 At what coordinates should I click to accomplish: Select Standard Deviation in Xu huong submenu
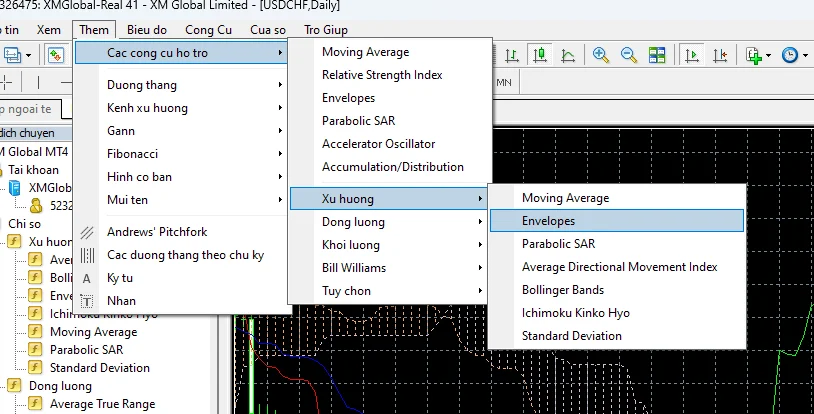point(617,336)
